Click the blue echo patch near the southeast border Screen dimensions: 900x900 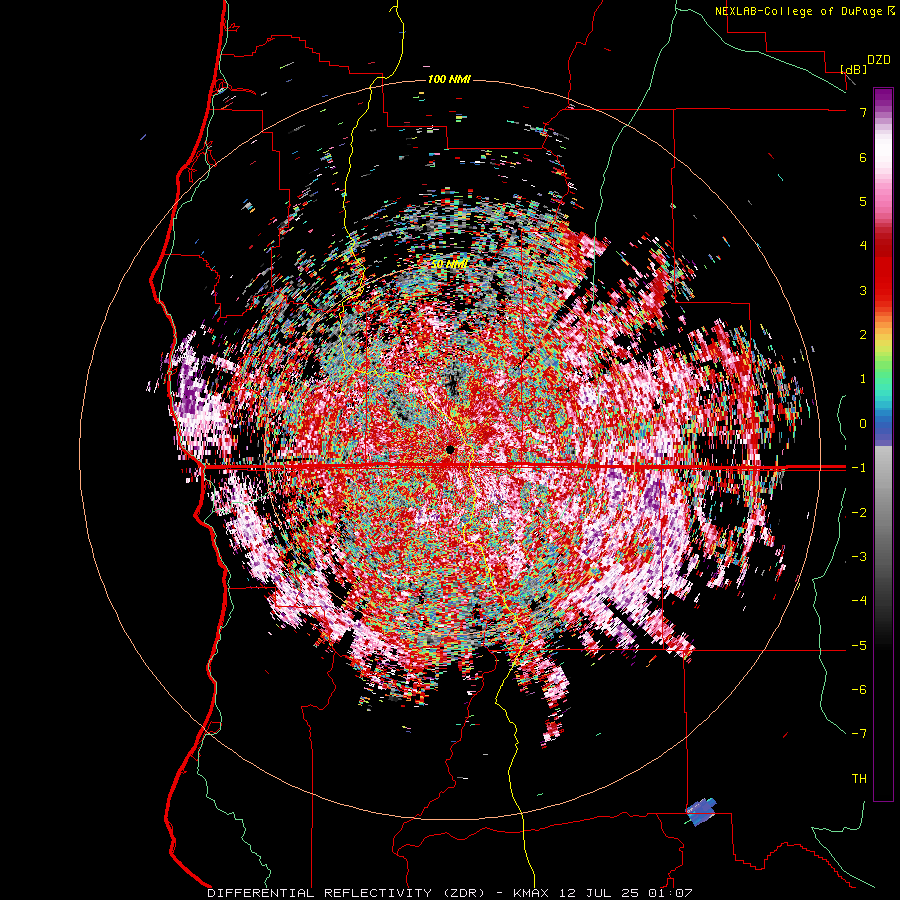(x=701, y=812)
